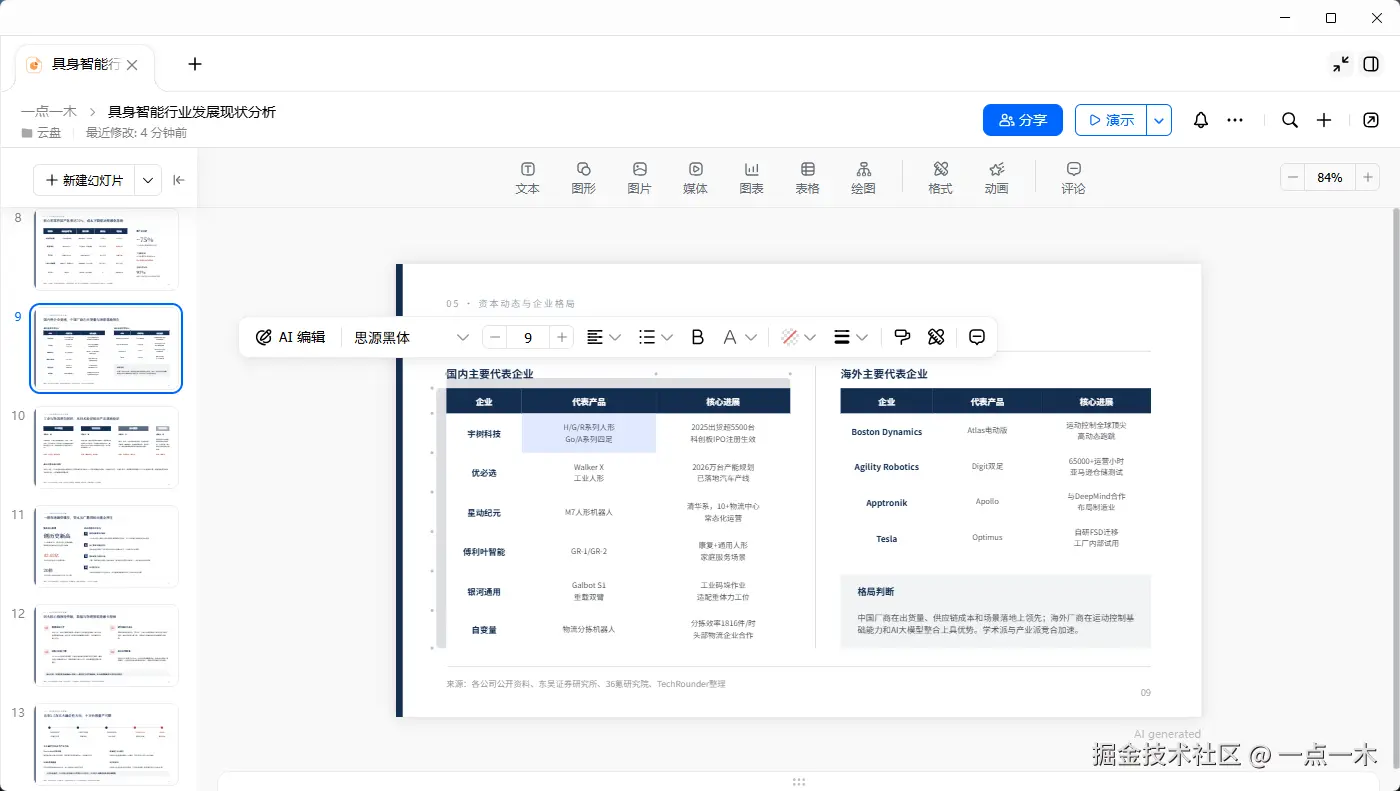Screen dimensions: 1400x791
Task: Click the 84% zoom level value
Action: (1330, 177)
